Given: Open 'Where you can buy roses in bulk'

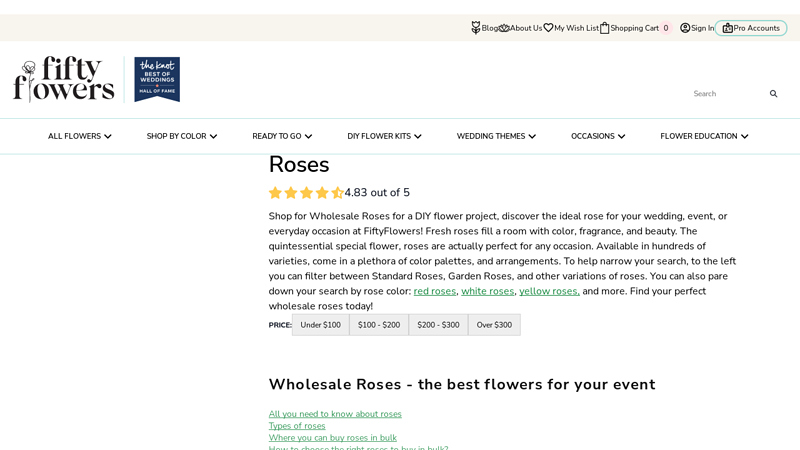Looking at the screenshot, I should click(333, 438).
